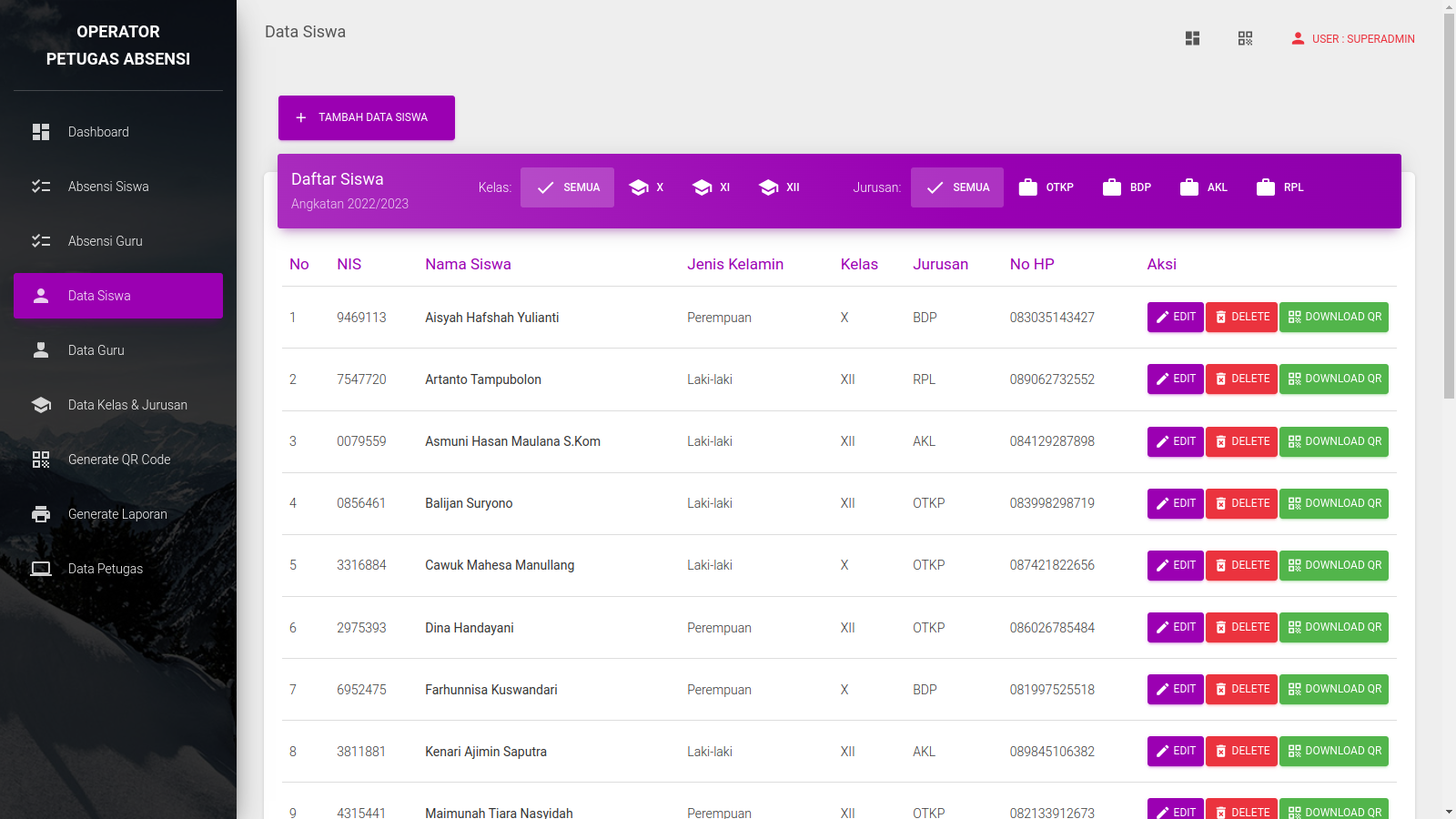Click the person icon beside Data Guru
Screen dimensions: 1456x819
click(x=41, y=350)
